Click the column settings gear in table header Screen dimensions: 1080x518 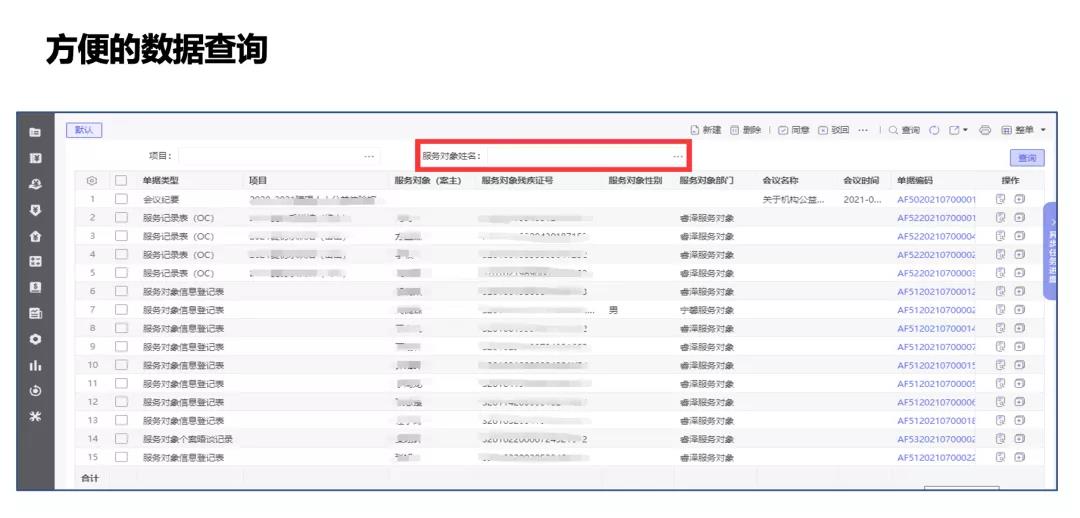tap(92, 181)
